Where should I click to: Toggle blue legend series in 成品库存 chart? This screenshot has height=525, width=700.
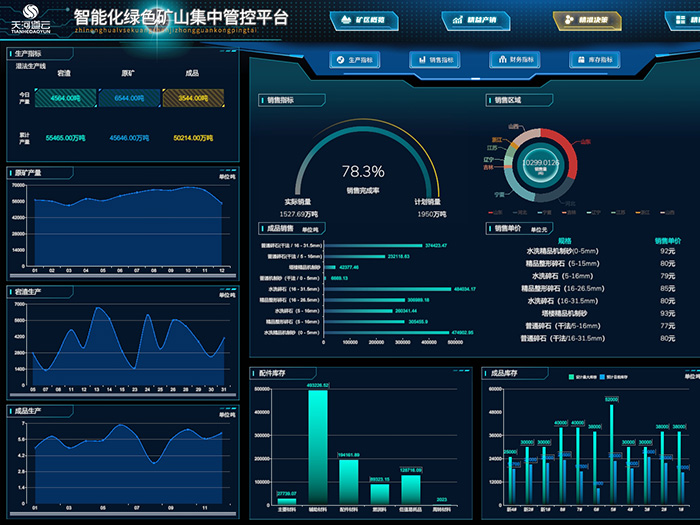614,377
